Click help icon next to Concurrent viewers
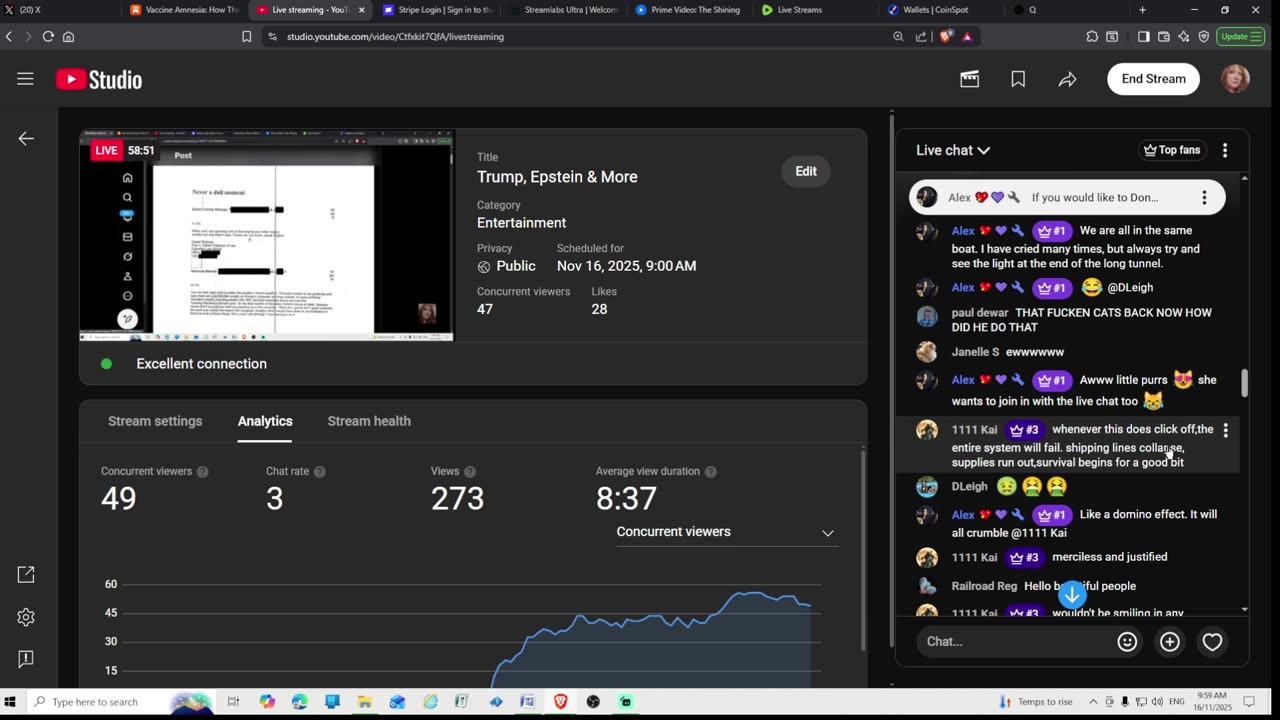The height and width of the screenshot is (720, 1280). pos(202,472)
